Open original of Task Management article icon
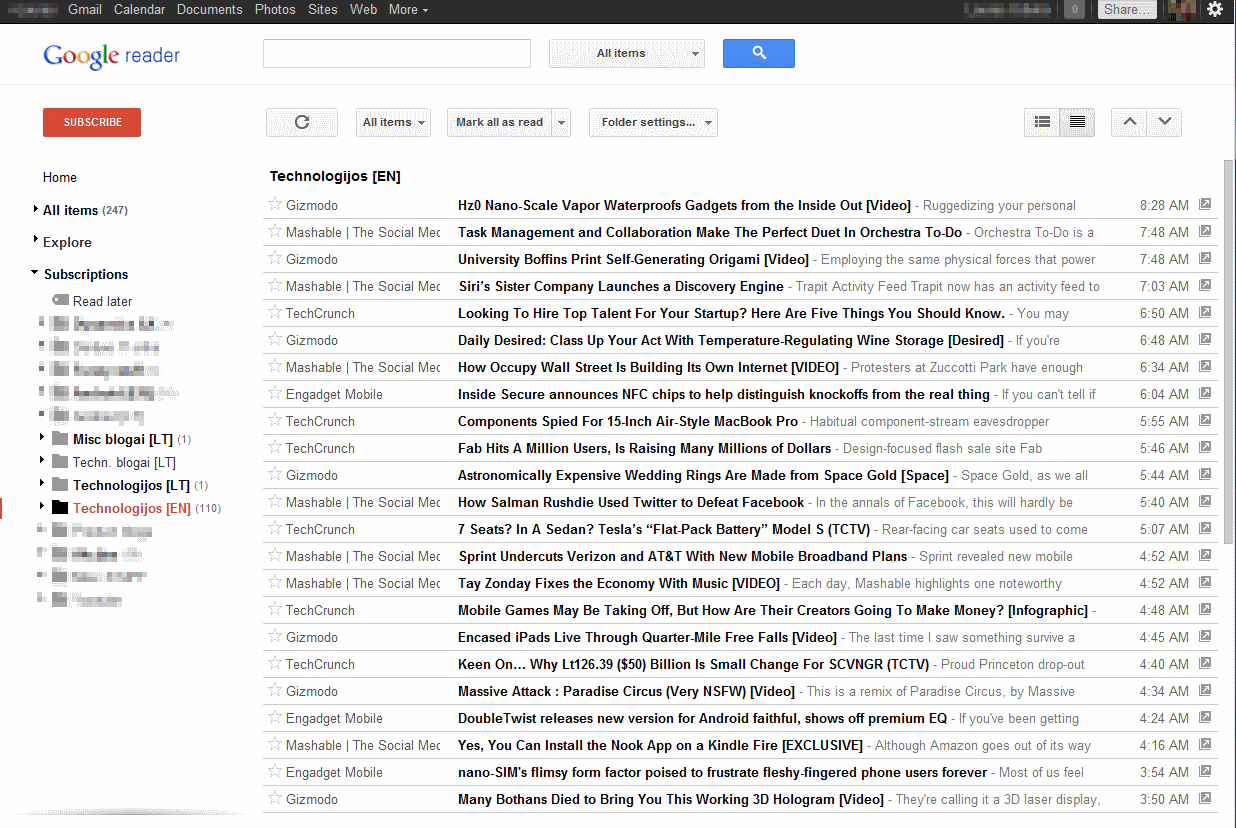1236x828 pixels. [x=1205, y=231]
